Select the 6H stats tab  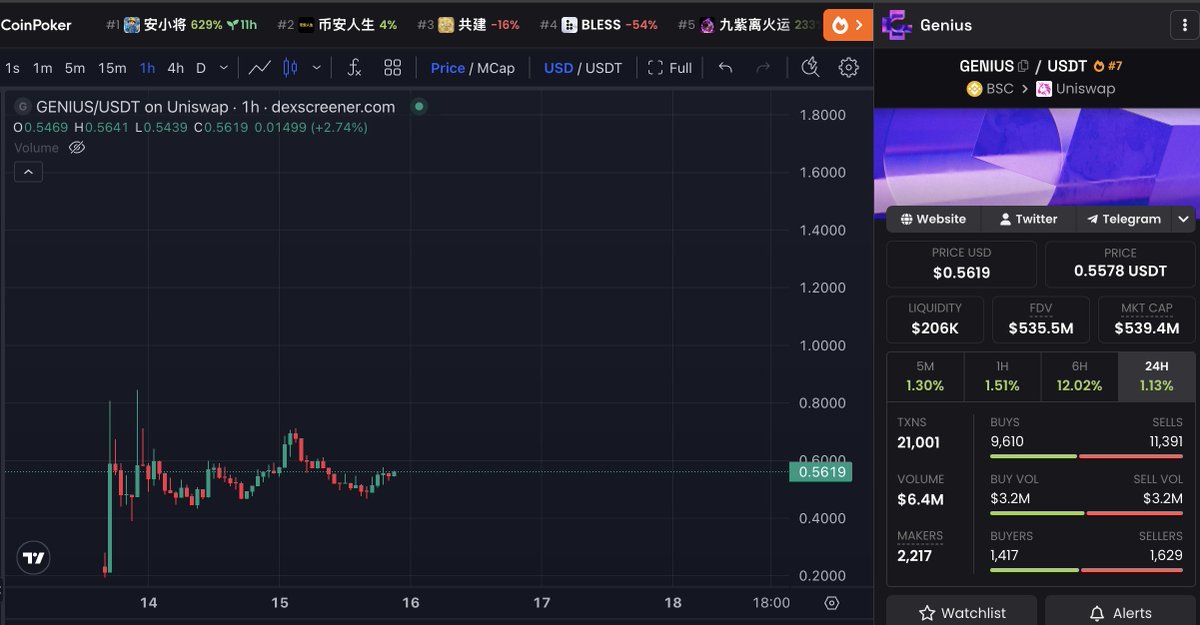[x=1079, y=376]
